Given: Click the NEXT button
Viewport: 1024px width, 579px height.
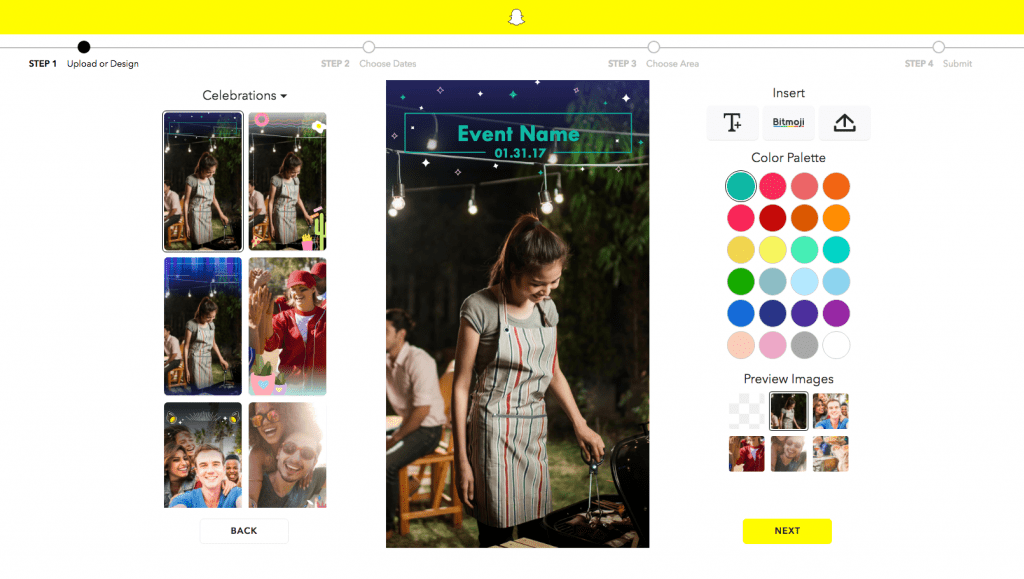Looking at the screenshot, I should pos(787,531).
